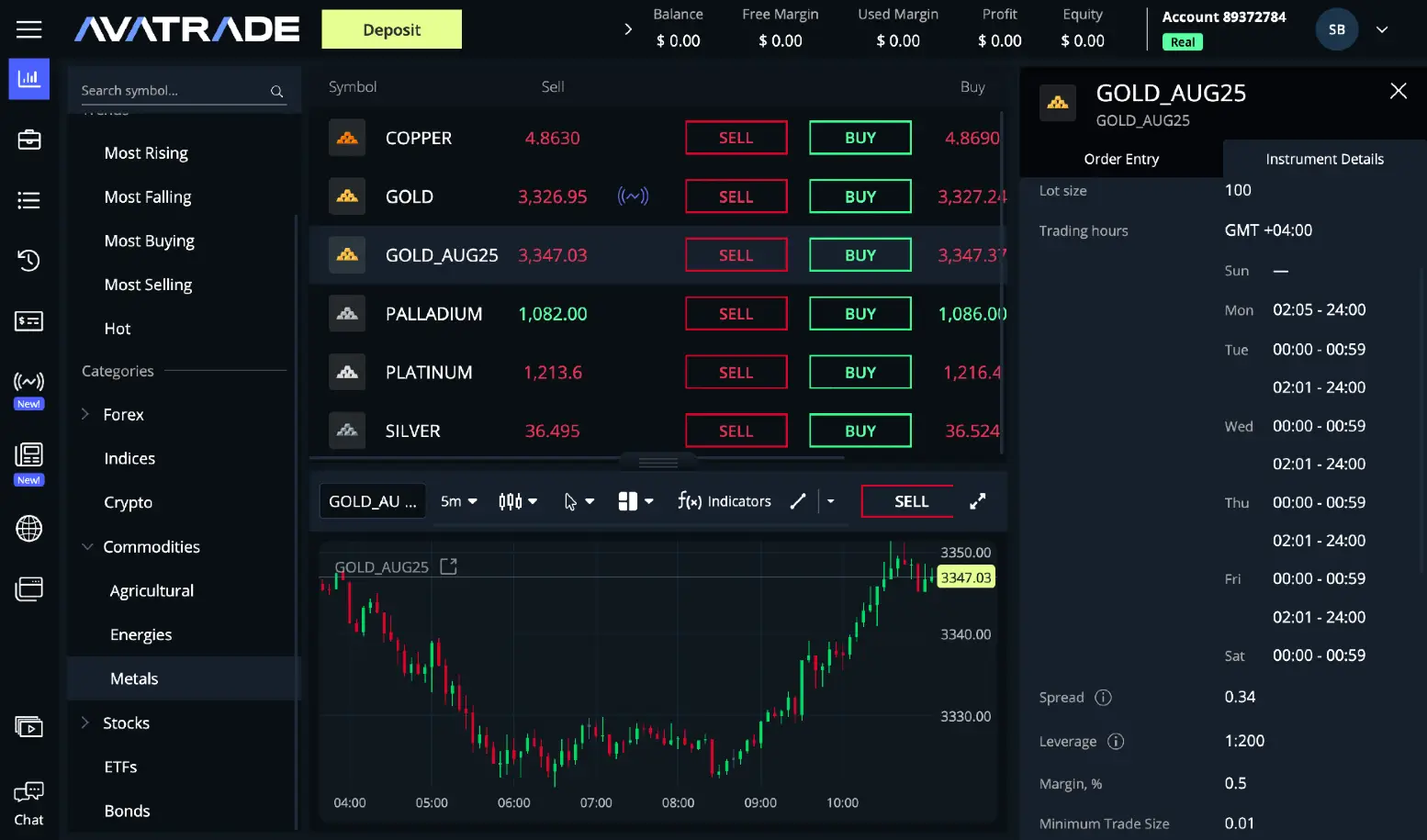
Task: Click the search magnifier icon
Action: (276, 91)
